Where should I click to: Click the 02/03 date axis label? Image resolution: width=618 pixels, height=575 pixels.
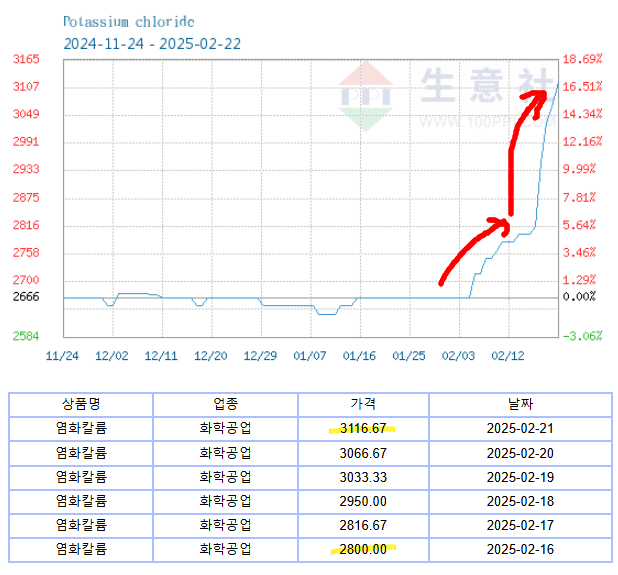pyautogui.click(x=458, y=356)
